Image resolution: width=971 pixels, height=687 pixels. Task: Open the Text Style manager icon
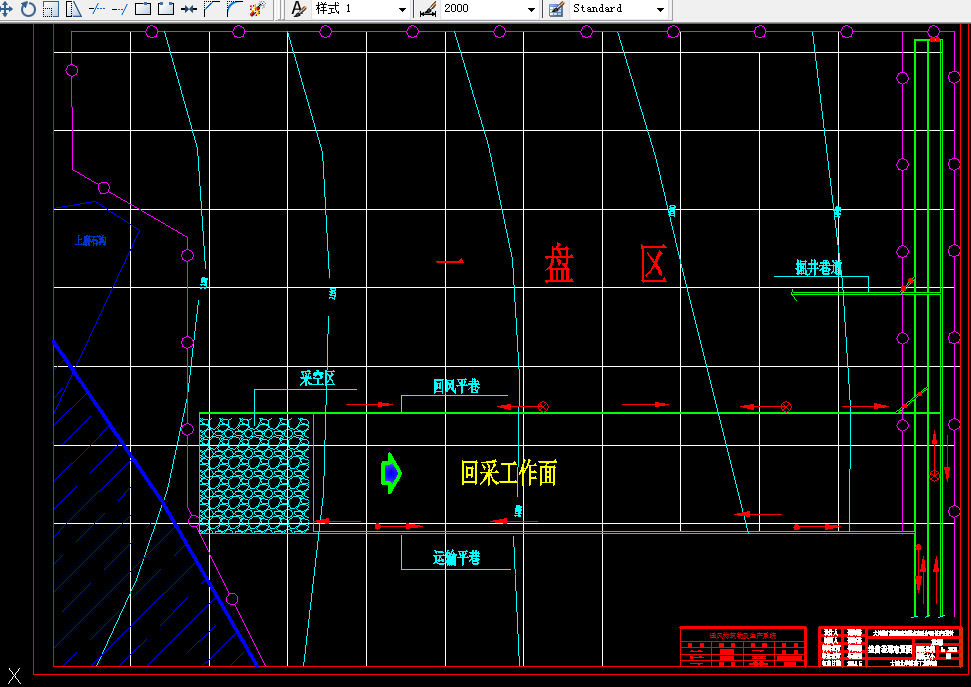coord(298,9)
